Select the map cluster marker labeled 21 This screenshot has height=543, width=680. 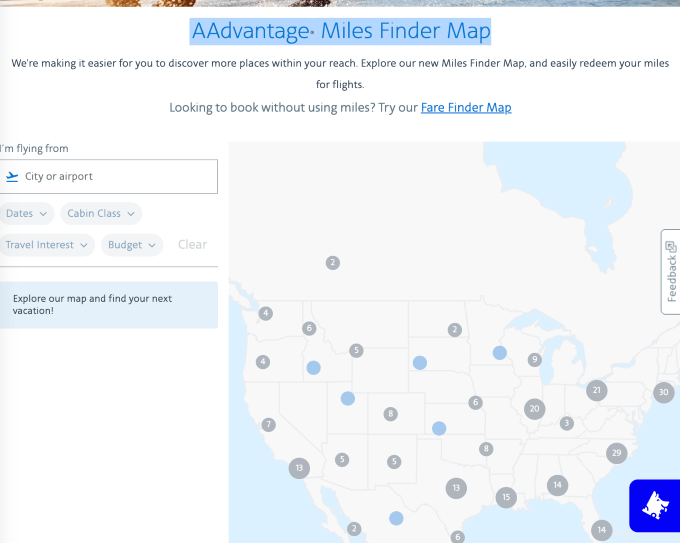(597, 390)
